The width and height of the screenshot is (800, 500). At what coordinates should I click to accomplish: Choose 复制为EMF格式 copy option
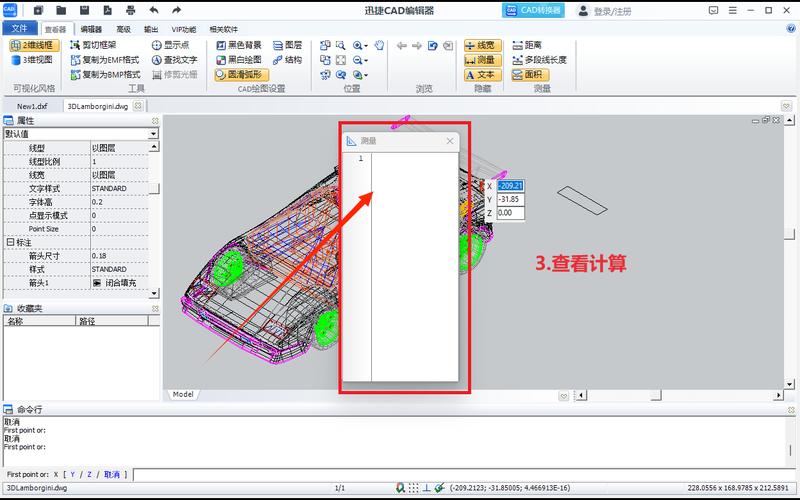[105, 60]
